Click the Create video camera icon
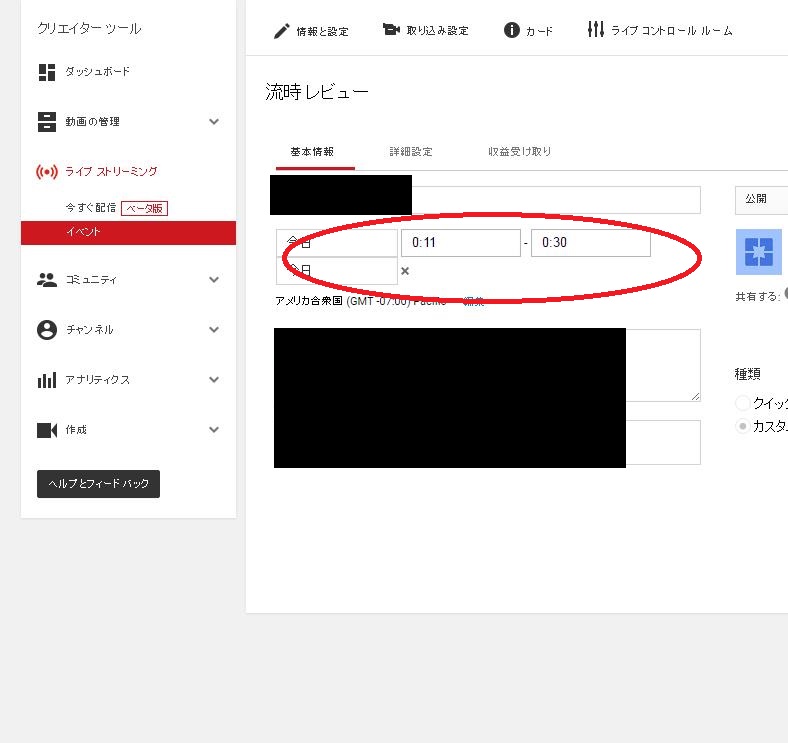The image size is (788, 743). point(47,430)
